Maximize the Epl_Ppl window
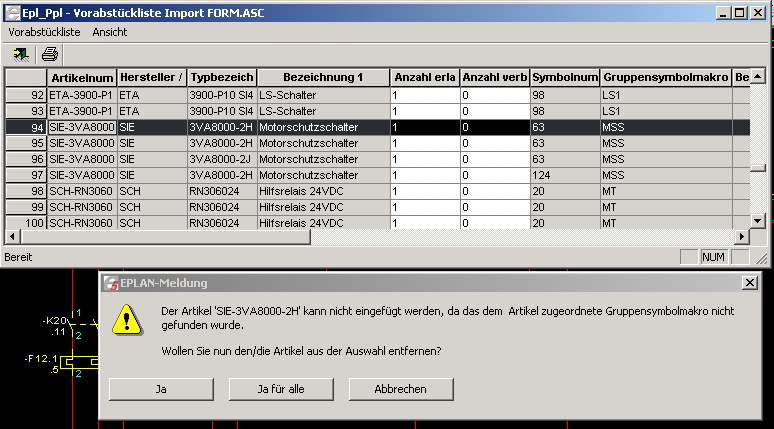774x429 pixels. pos(739,13)
